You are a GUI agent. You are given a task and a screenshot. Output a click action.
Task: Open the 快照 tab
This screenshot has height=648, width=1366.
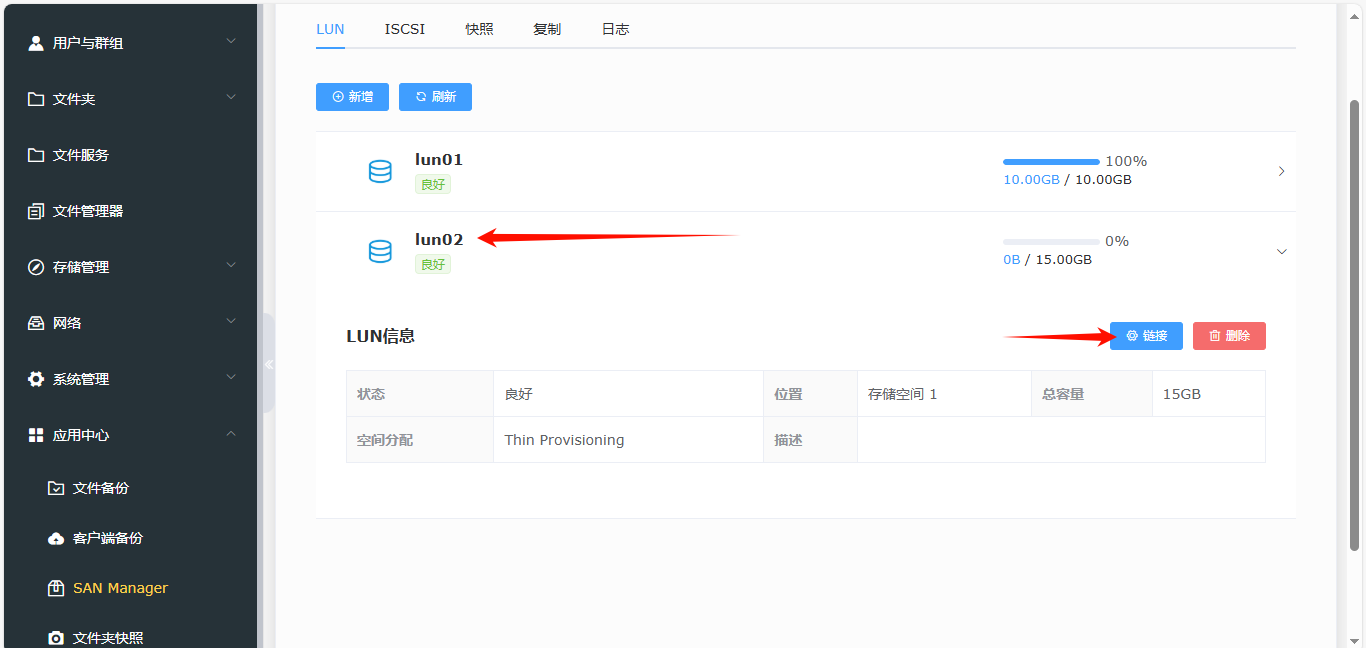pos(479,29)
